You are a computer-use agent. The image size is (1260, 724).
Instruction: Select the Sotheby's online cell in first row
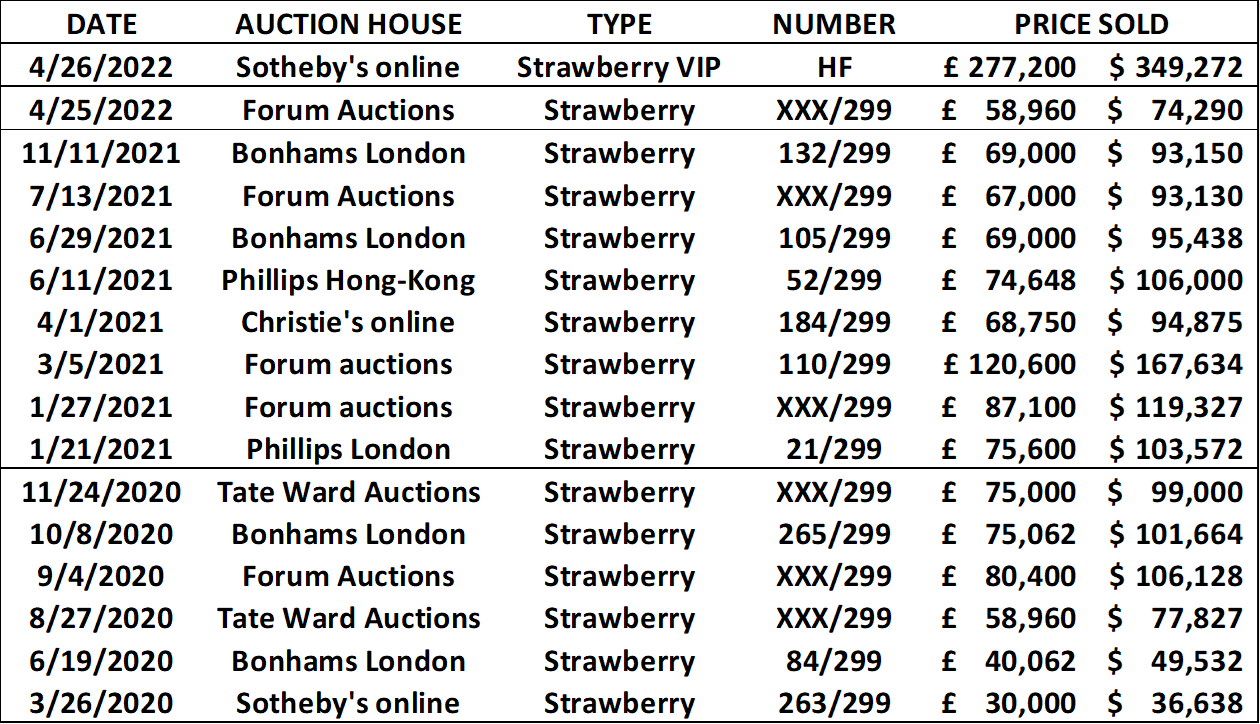[x=348, y=67]
